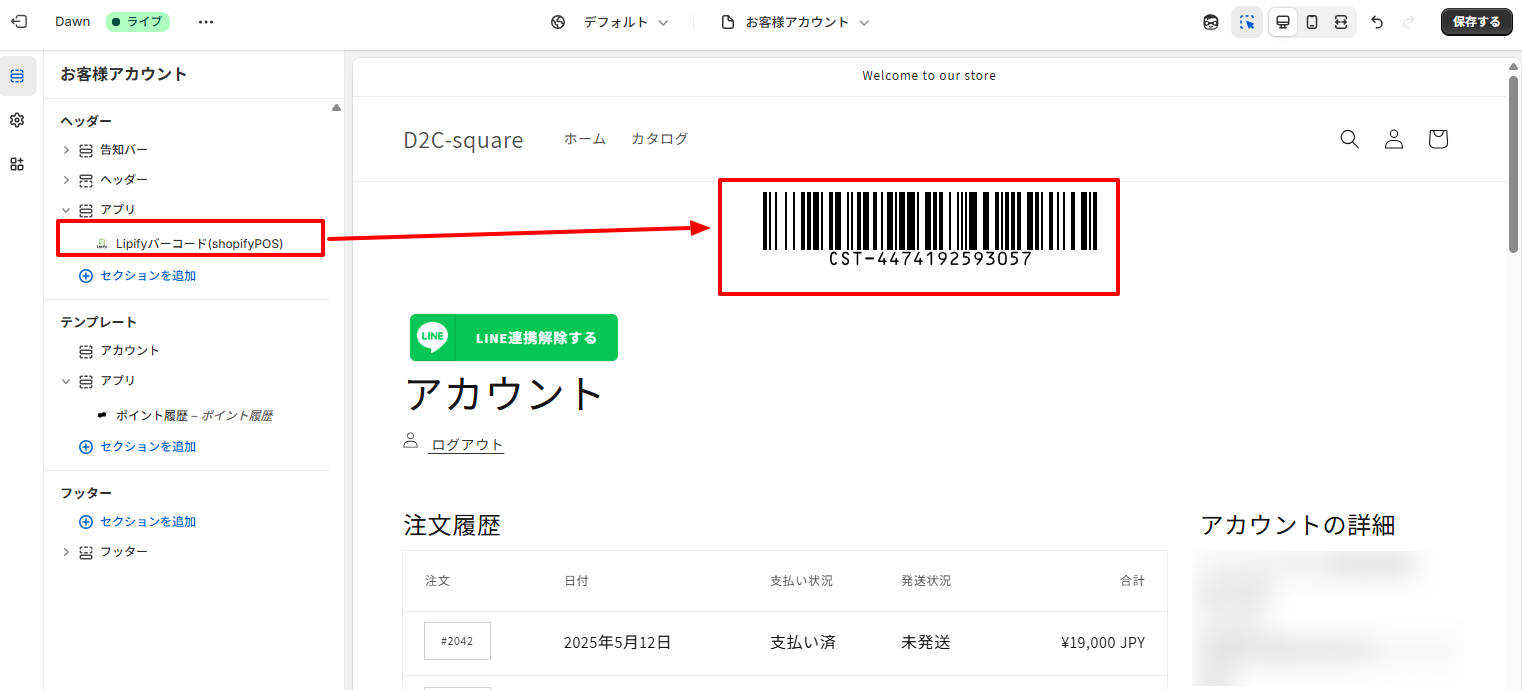1522x690 pixels.
Task: Click the アカウント section icon
Action: coord(86,351)
